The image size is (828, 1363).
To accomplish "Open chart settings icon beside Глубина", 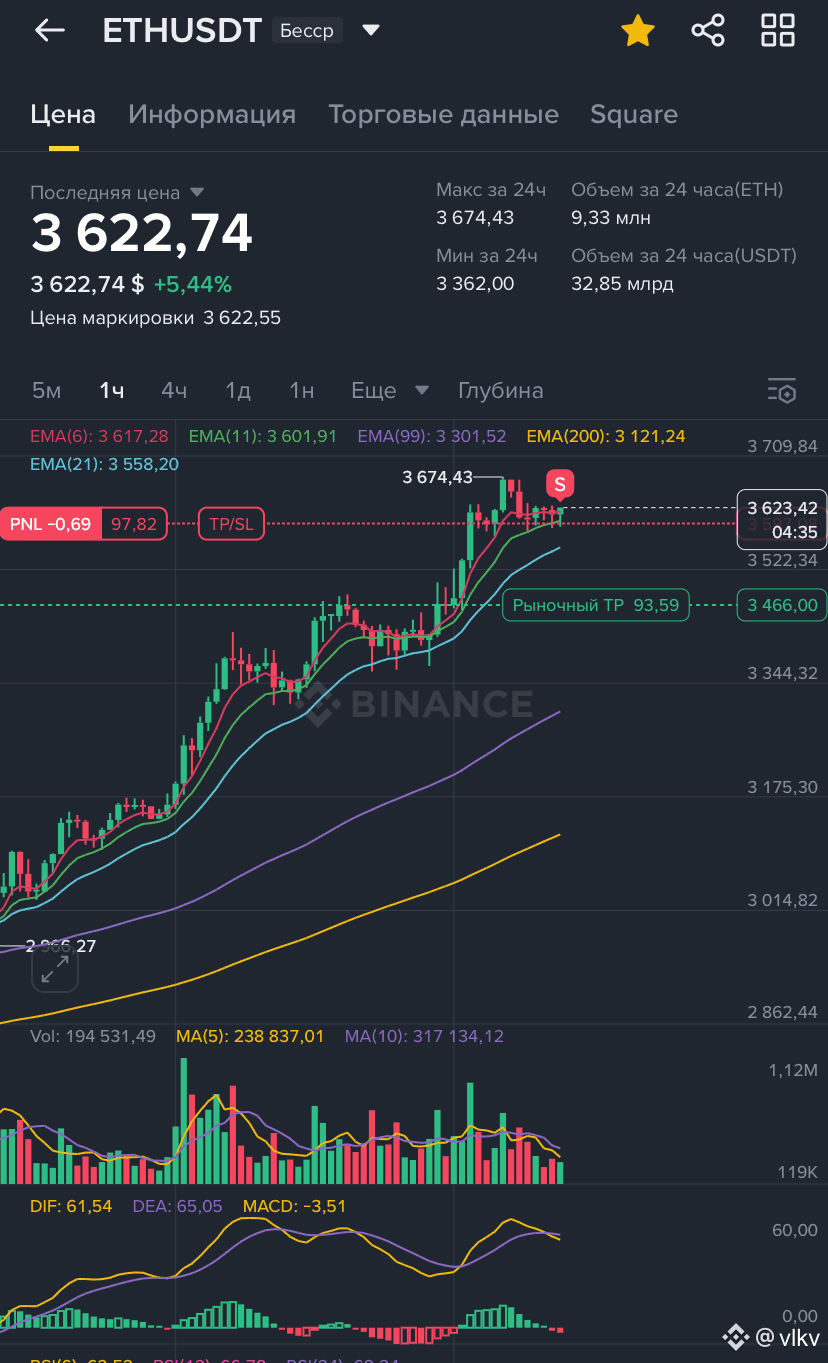I will pyautogui.click(x=782, y=391).
